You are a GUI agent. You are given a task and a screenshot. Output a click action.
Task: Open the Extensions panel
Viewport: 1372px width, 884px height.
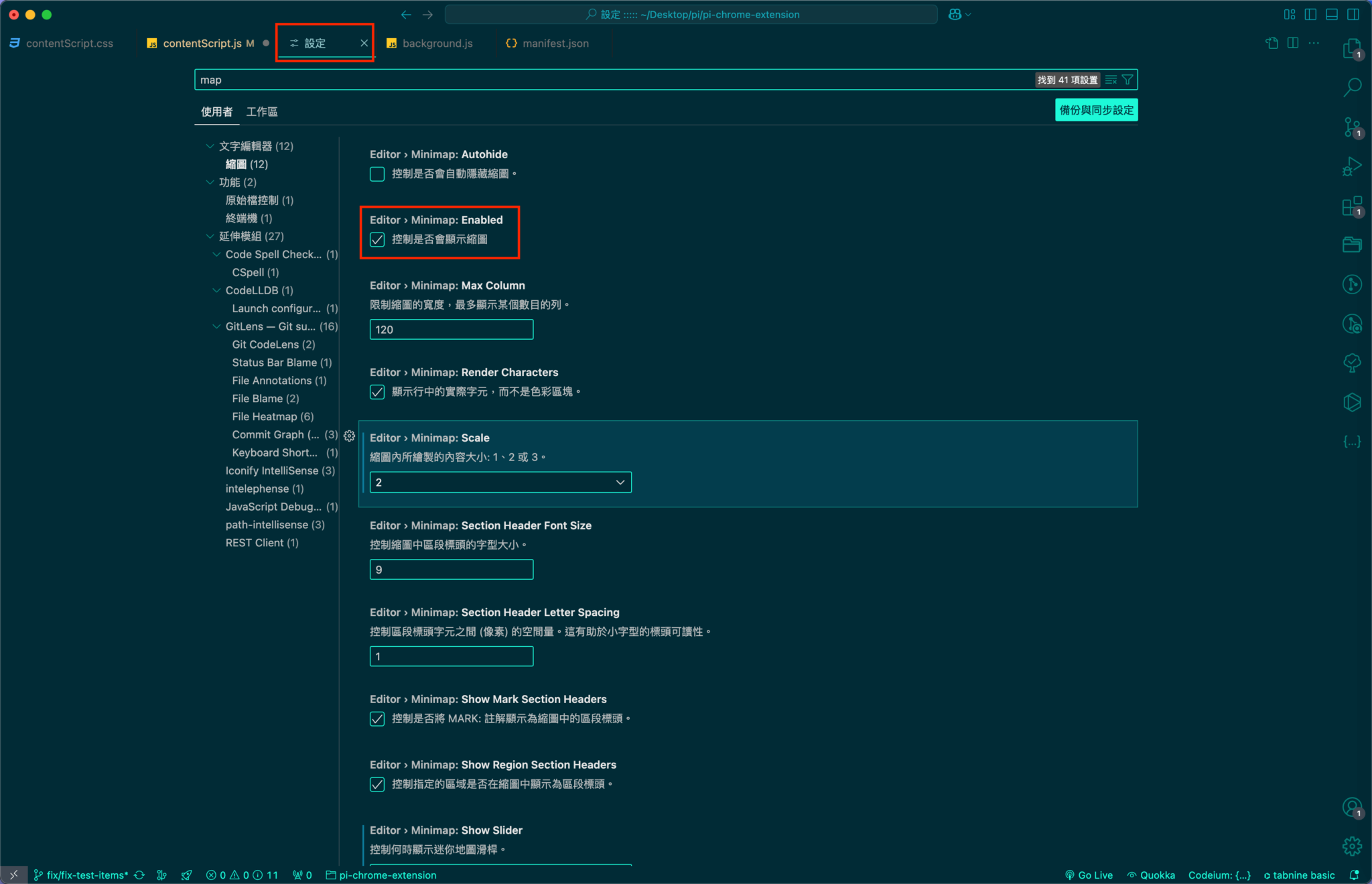(x=1353, y=206)
